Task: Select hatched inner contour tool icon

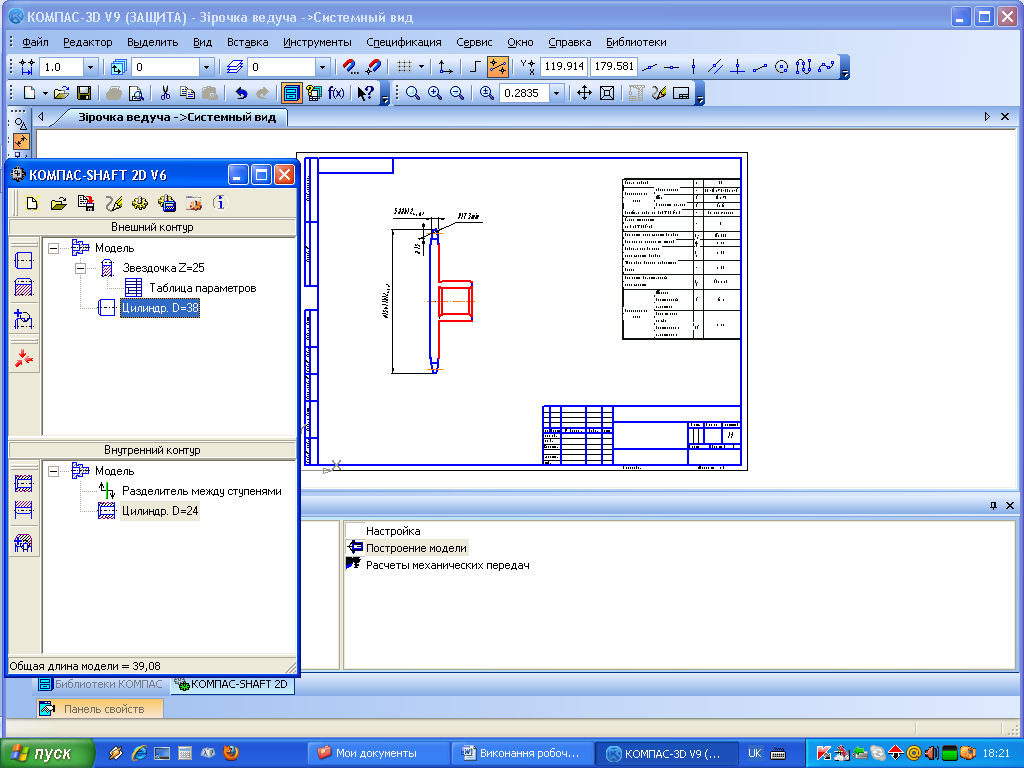Action: click(x=24, y=510)
